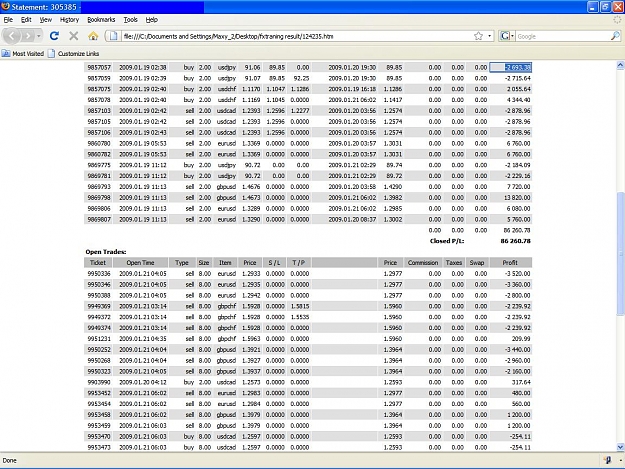Click the Swap column header

(477, 263)
